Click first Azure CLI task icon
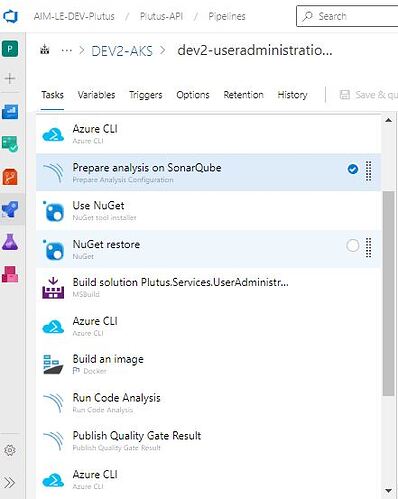 tap(53, 135)
